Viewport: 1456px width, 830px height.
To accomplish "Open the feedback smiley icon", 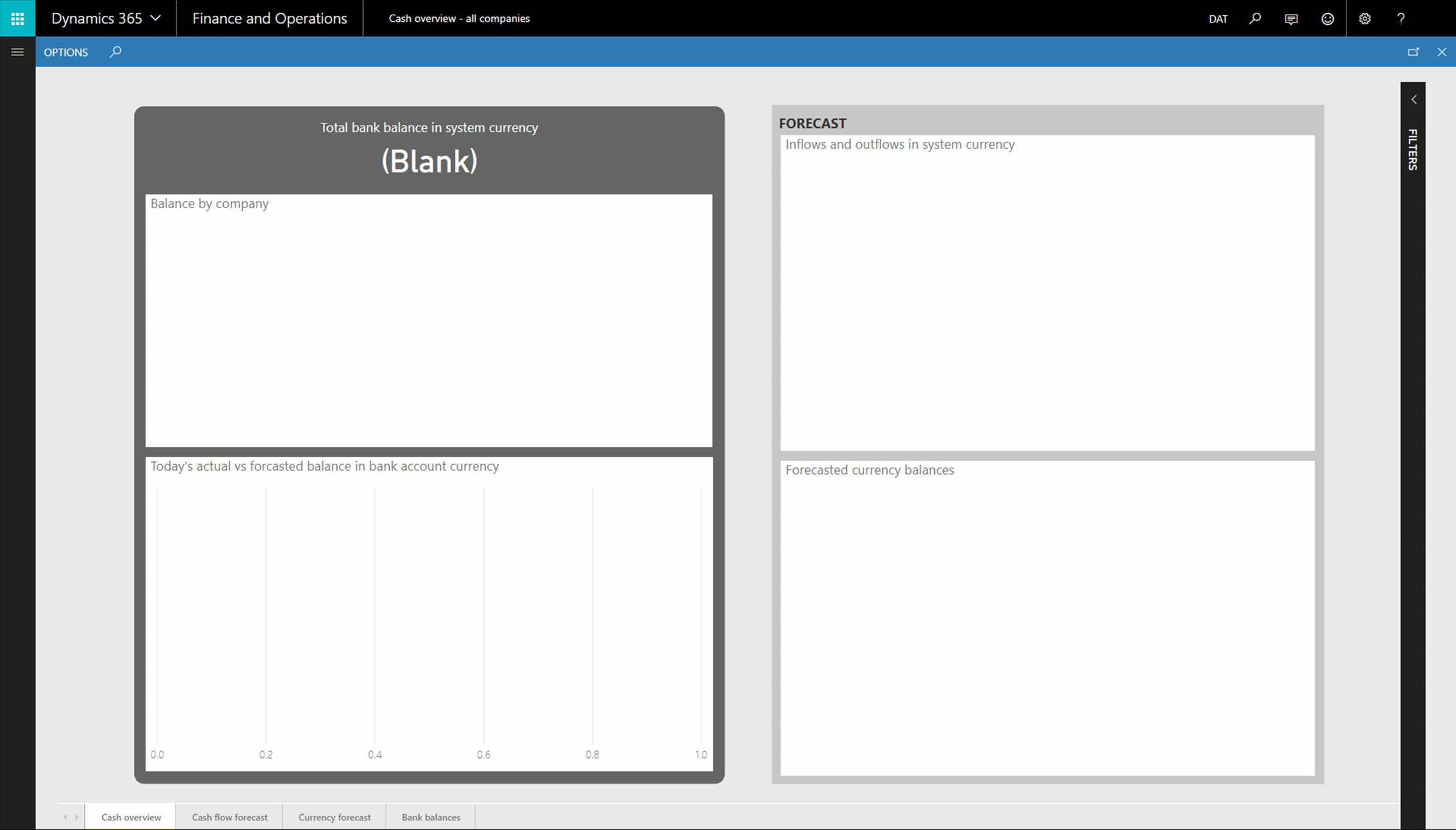I will click(x=1327, y=18).
